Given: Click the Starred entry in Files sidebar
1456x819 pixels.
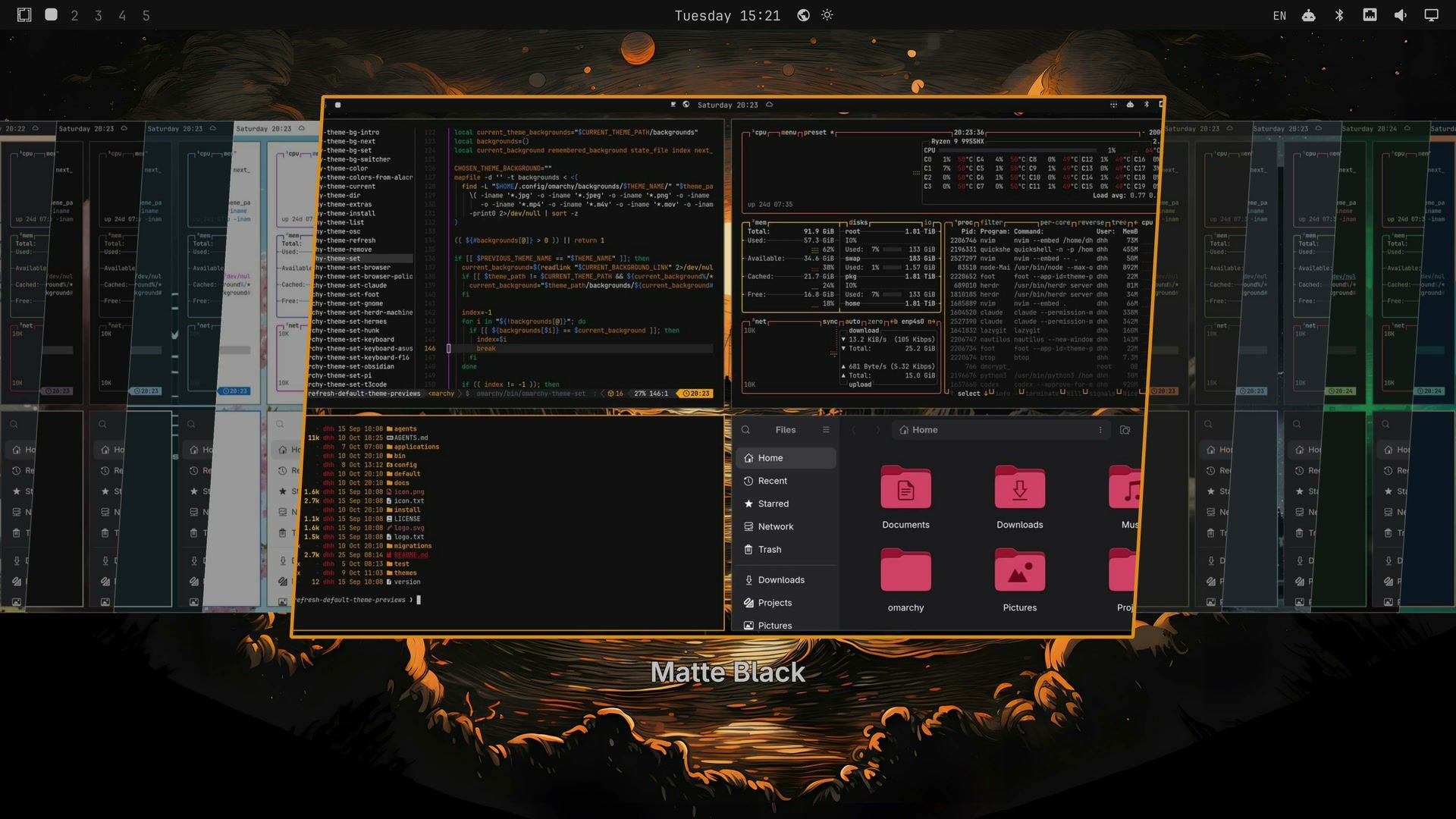Looking at the screenshot, I should coord(786,504).
